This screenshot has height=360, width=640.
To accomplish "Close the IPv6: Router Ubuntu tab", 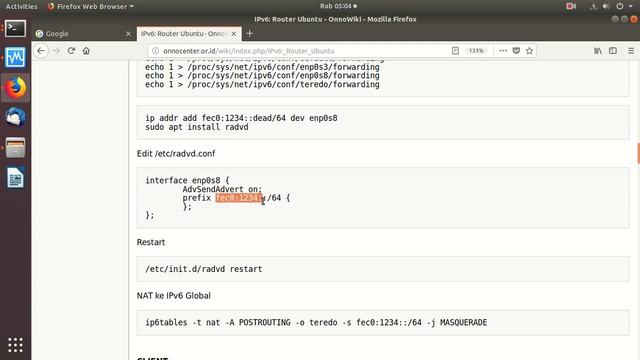I will [234, 34].
